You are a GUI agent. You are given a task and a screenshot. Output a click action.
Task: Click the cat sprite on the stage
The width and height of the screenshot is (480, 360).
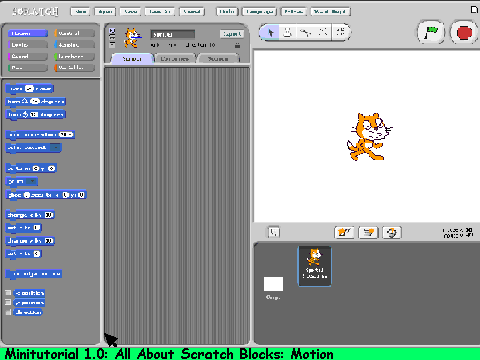[369, 137]
